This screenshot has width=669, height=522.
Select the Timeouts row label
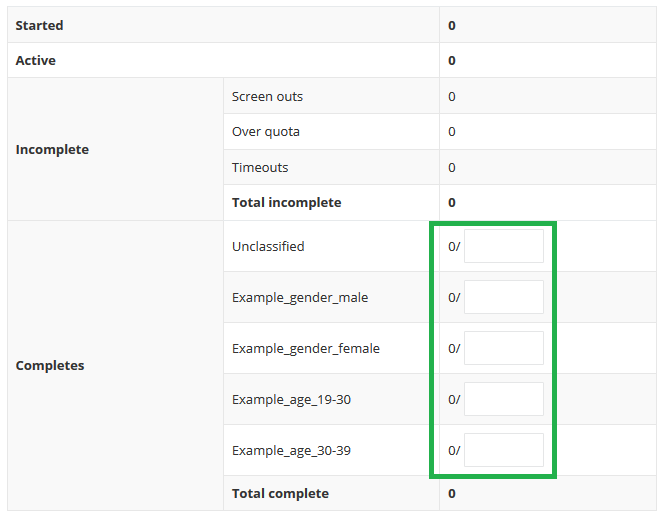coord(260,167)
